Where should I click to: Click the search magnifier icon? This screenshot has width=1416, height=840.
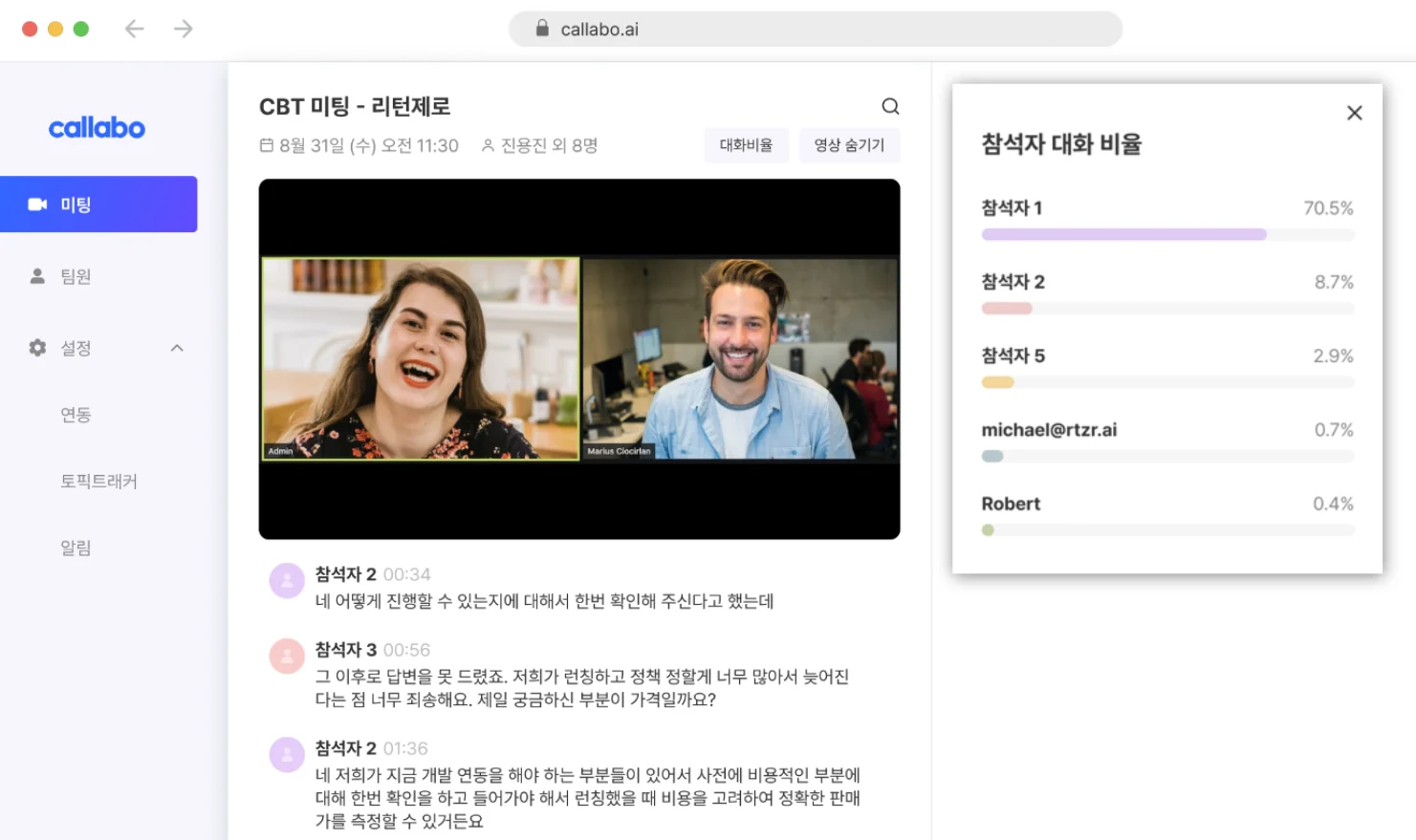tap(890, 106)
